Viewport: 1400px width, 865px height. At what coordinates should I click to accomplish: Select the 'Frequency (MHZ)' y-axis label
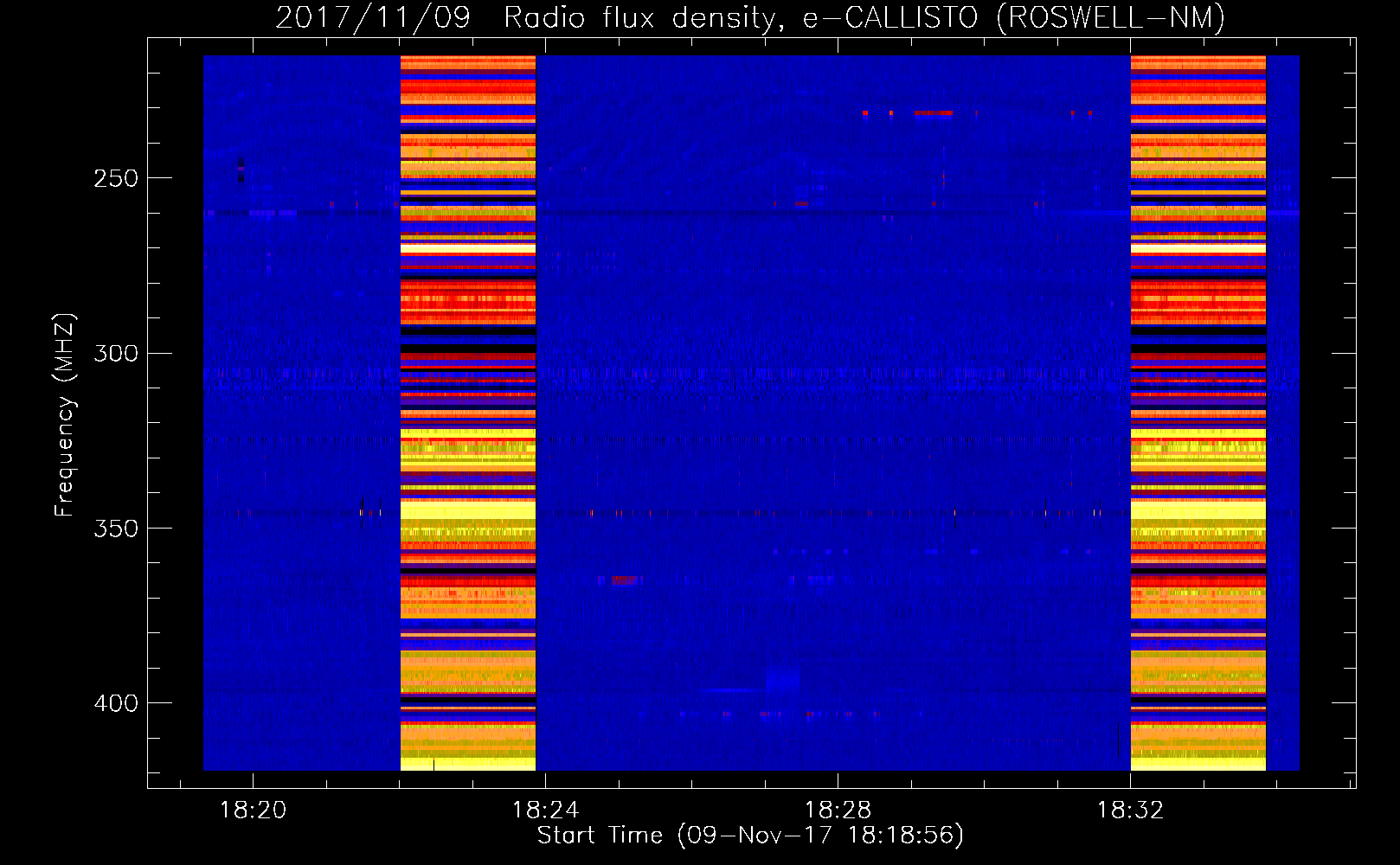[65, 415]
